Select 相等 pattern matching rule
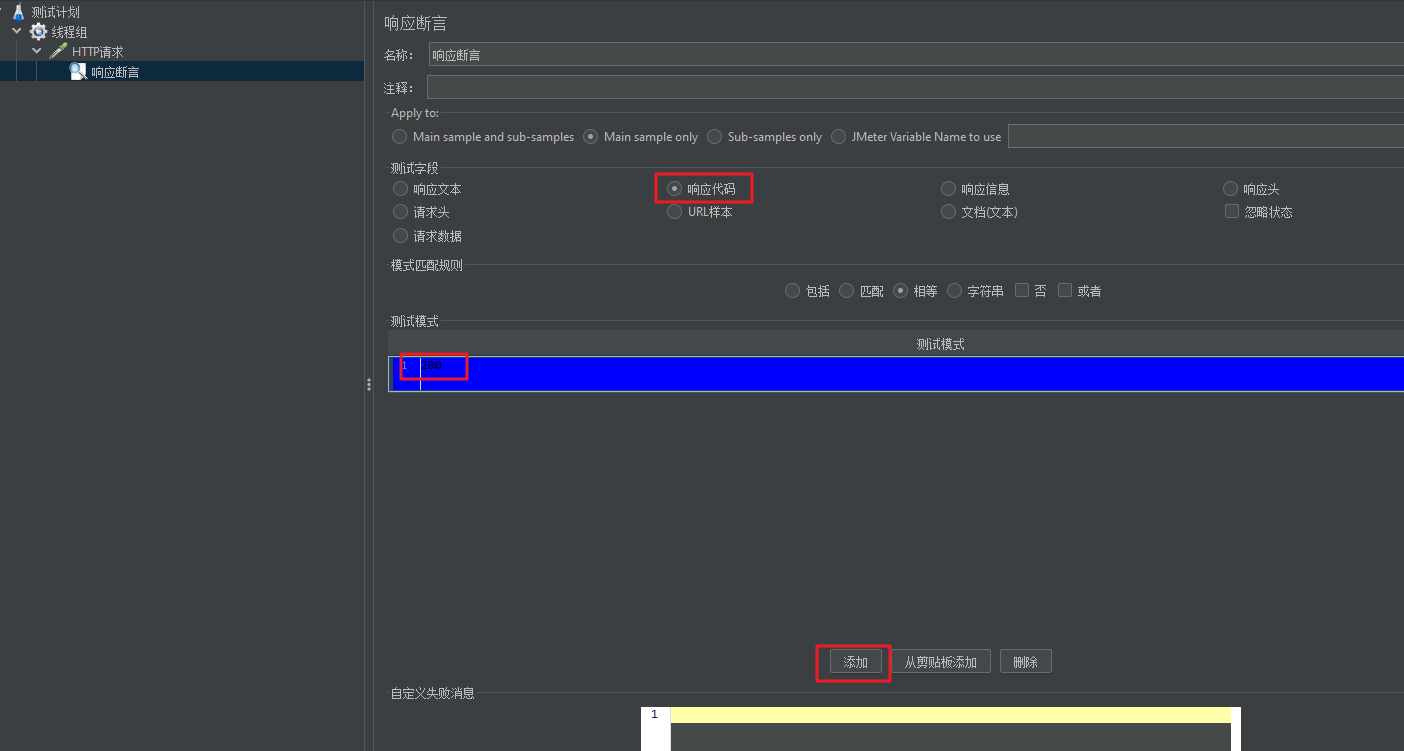Image resolution: width=1404 pixels, height=751 pixels. 915,291
